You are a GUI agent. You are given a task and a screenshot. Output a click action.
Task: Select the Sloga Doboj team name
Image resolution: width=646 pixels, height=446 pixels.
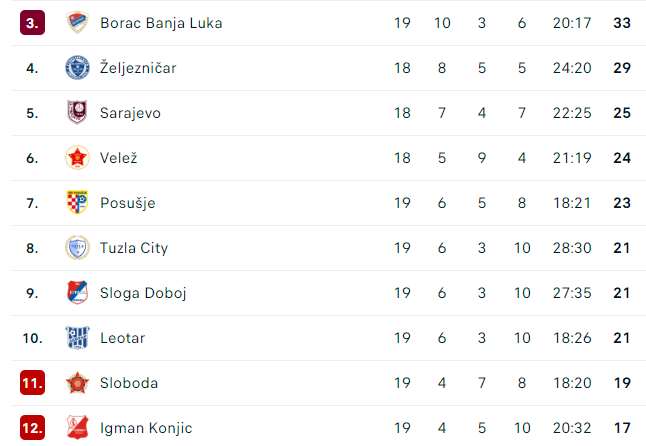pyautogui.click(x=143, y=293)
